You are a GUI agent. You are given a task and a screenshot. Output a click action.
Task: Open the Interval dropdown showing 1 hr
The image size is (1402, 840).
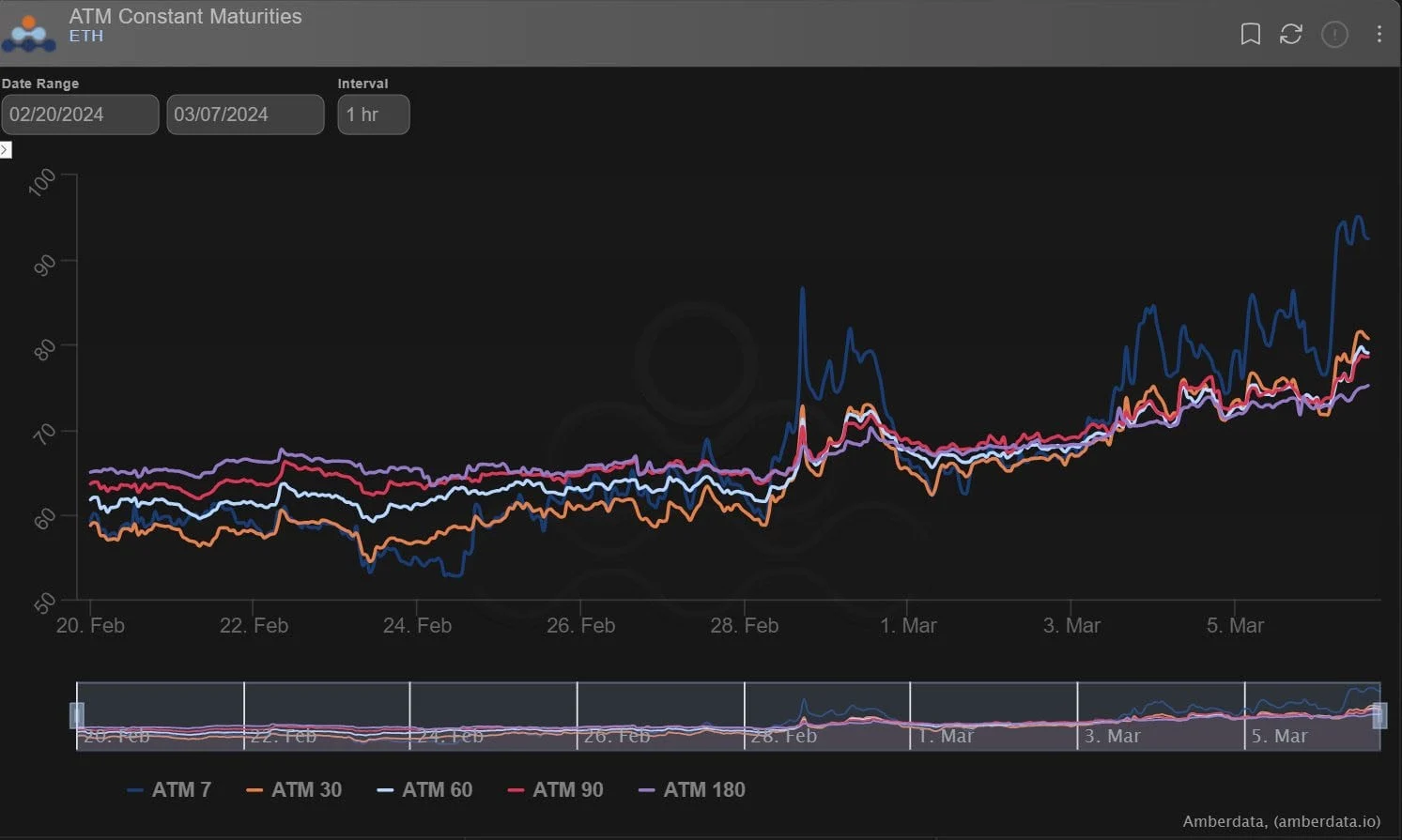coord(374,115)
